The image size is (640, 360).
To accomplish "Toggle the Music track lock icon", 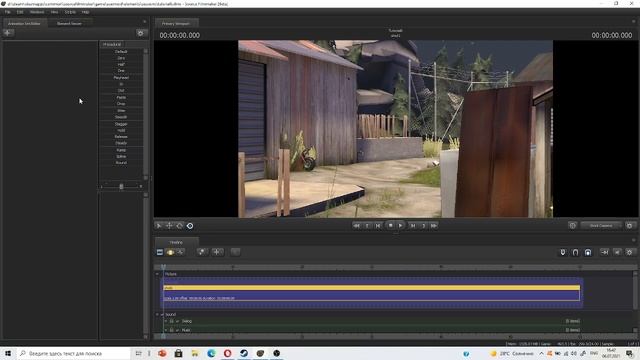I will pos(172,330).
